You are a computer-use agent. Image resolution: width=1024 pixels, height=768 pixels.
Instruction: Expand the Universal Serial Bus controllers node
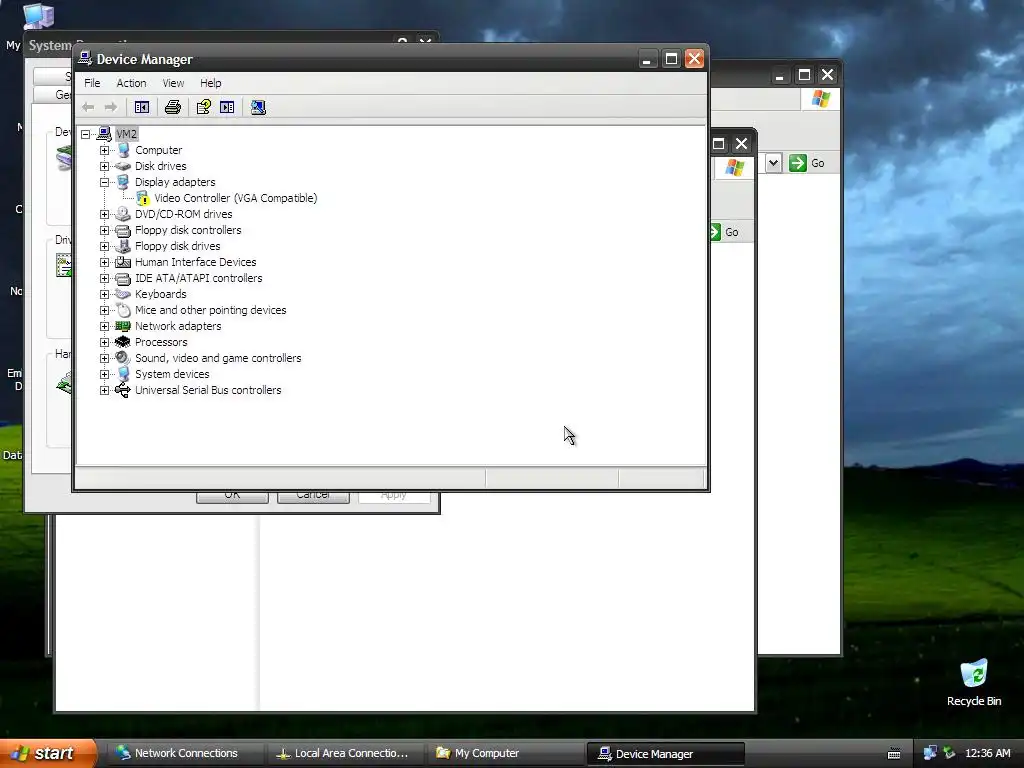point(104,390)
